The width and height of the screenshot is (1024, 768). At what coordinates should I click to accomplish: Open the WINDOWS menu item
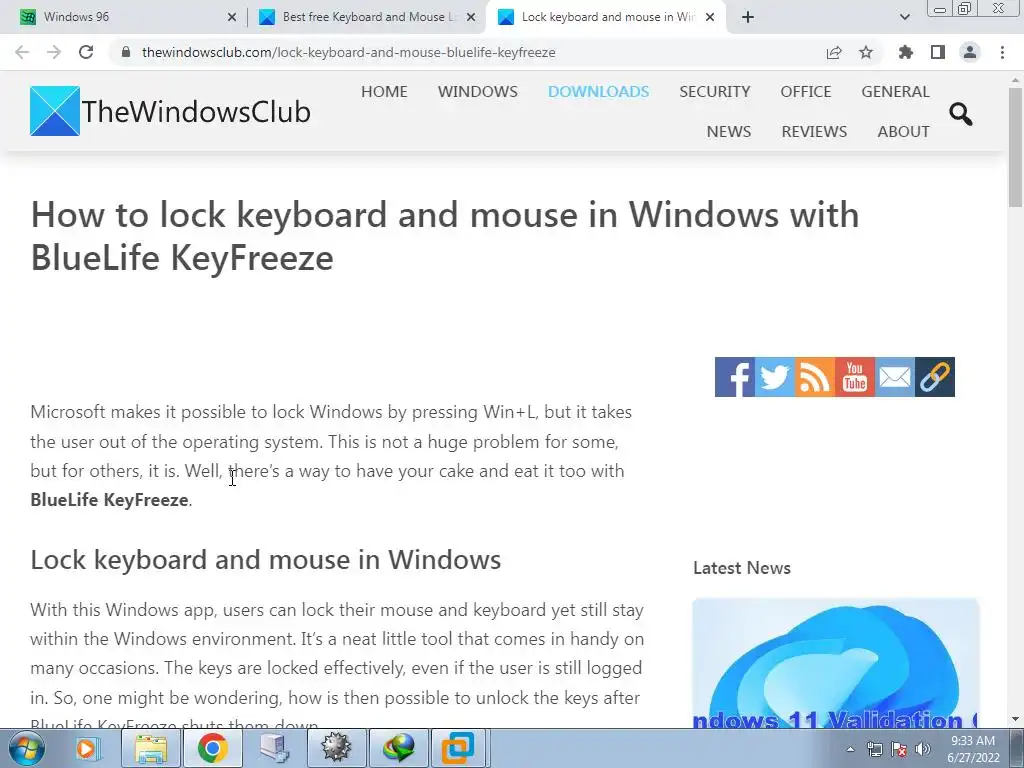tap(477, 91)
